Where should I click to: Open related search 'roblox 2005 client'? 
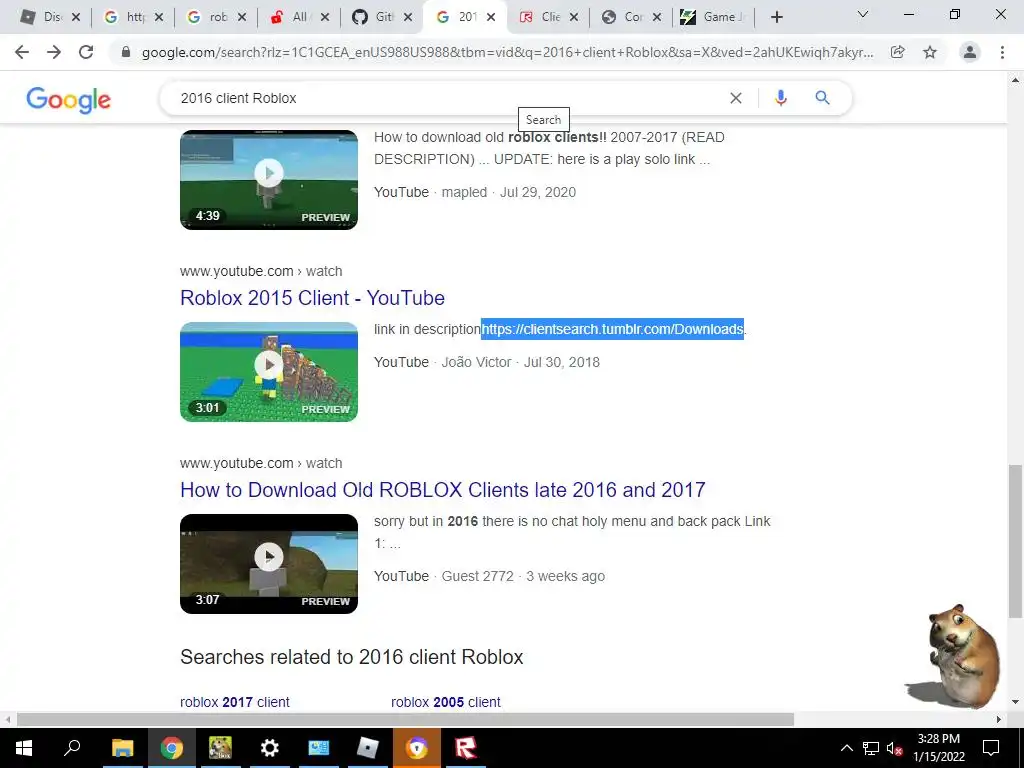(x=445, y=702)
